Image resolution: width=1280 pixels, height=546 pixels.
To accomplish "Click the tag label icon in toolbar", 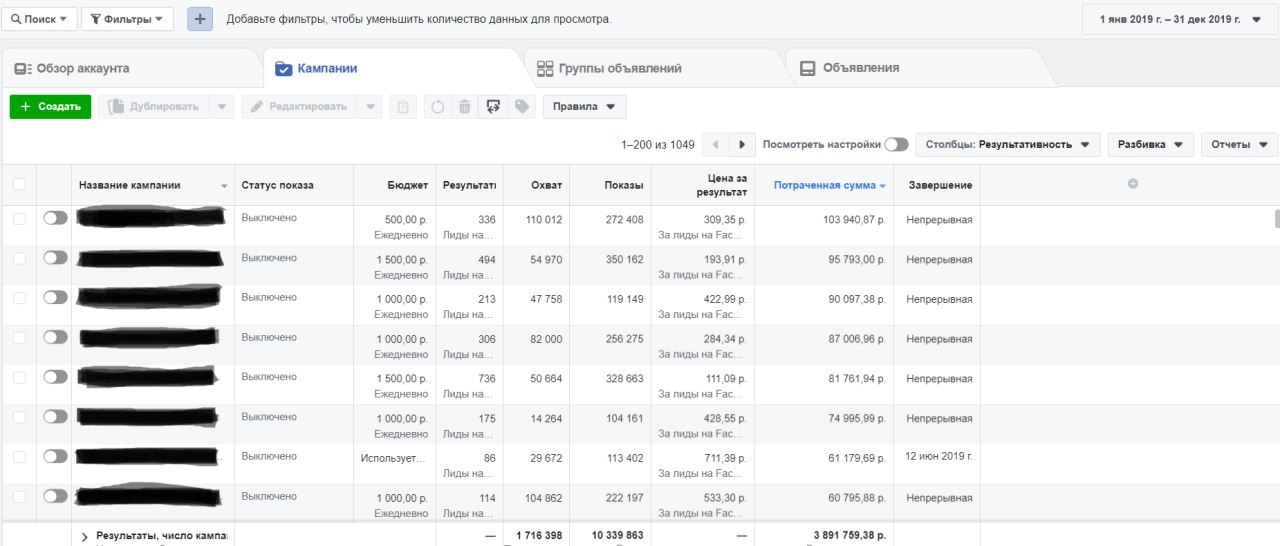I will 521,106.
